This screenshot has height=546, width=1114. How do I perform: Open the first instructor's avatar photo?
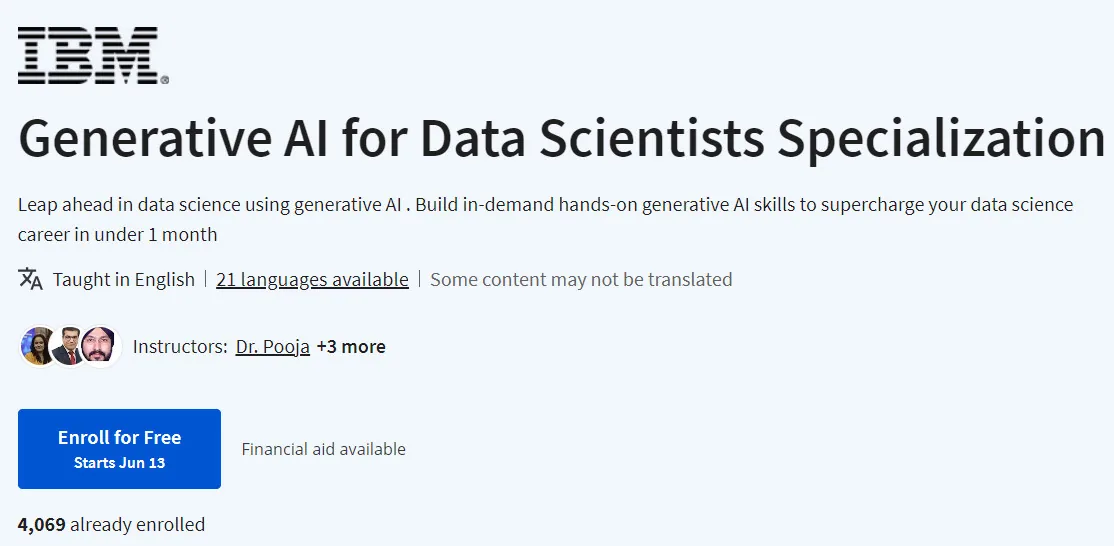tap(38, 346)
